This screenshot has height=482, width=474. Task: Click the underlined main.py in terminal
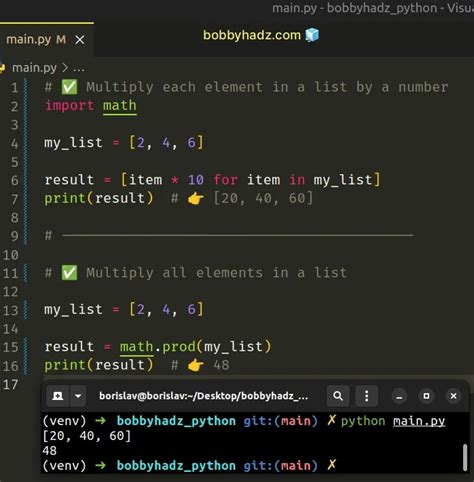[419, 421]
